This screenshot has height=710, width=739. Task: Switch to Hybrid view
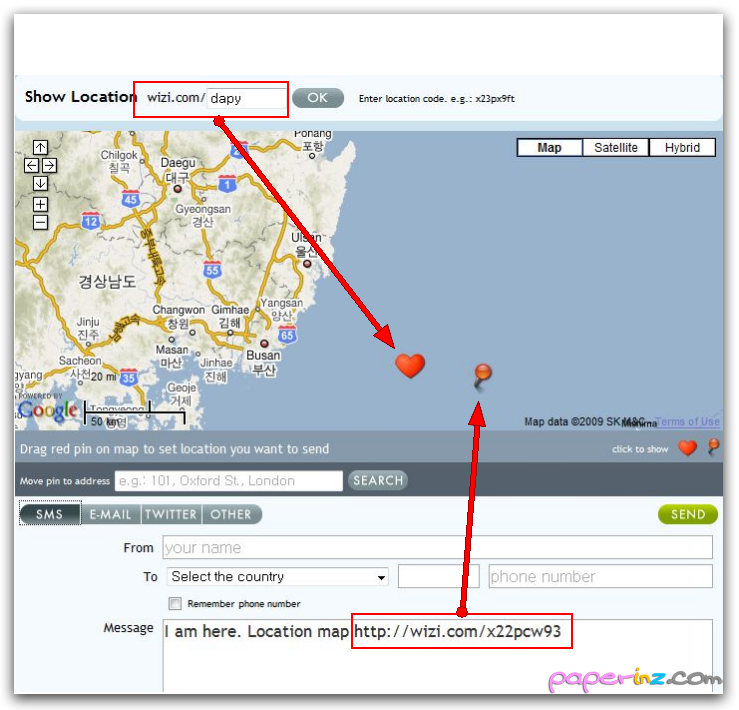point(682,148)
